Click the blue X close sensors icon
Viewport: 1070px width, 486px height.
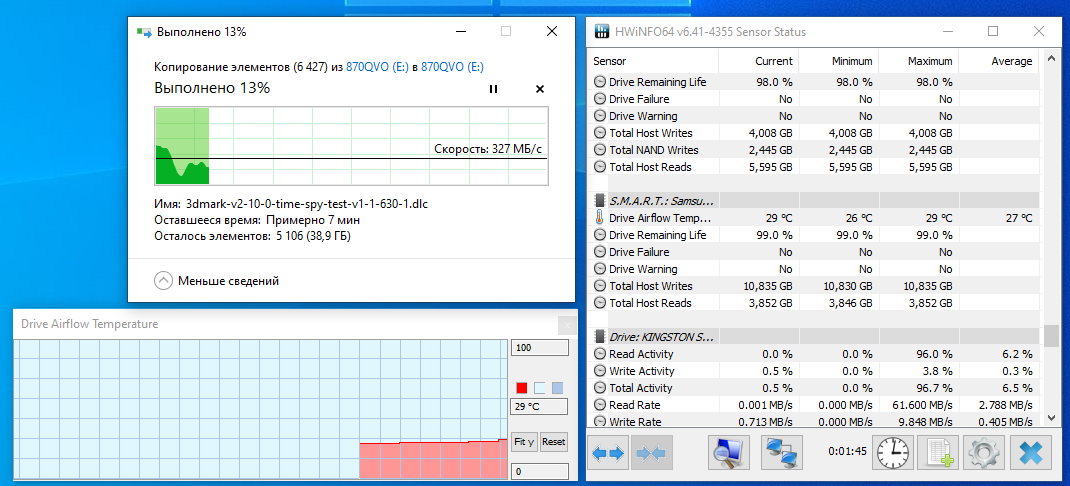(1031, 453)
